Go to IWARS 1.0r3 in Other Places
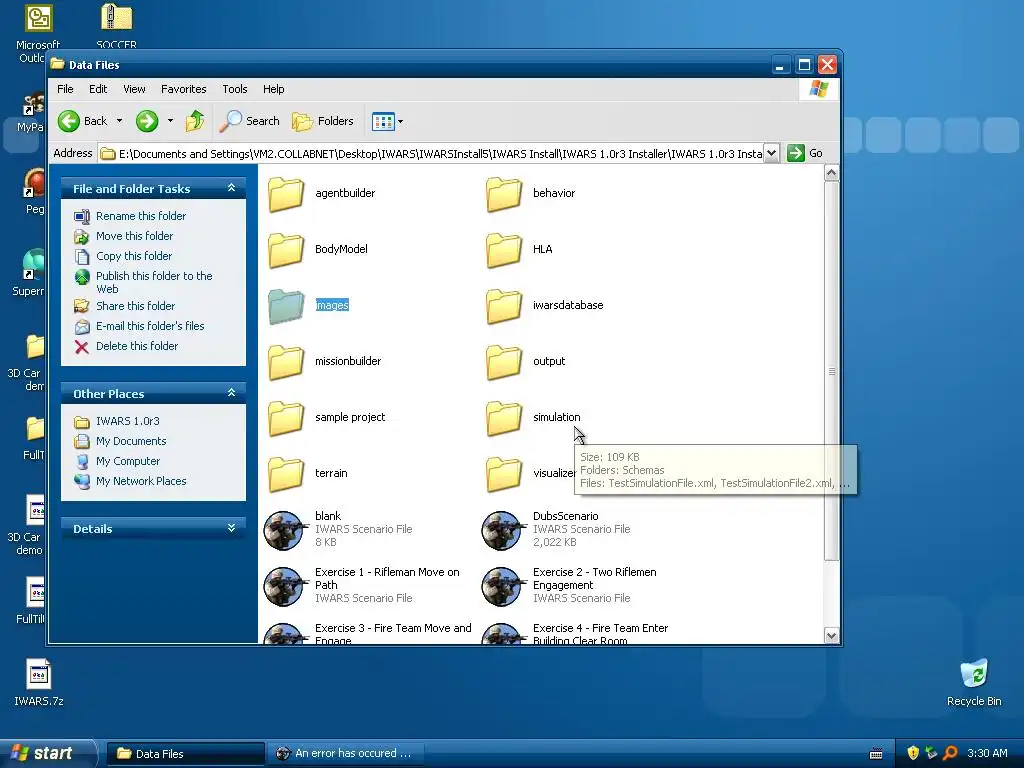 pos(127,421)
